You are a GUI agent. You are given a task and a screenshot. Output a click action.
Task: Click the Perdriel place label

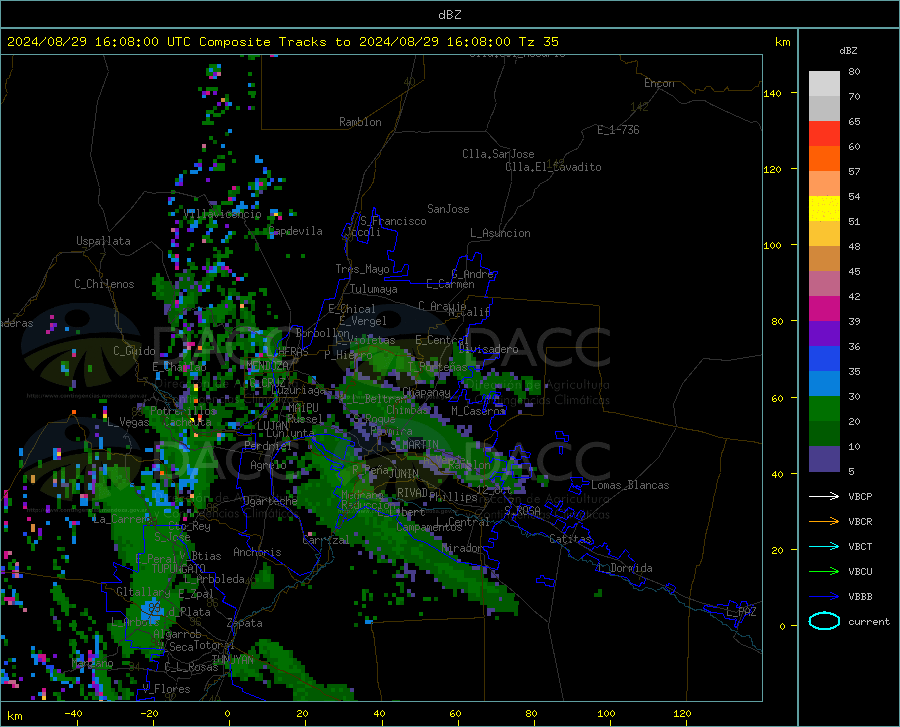267,445
